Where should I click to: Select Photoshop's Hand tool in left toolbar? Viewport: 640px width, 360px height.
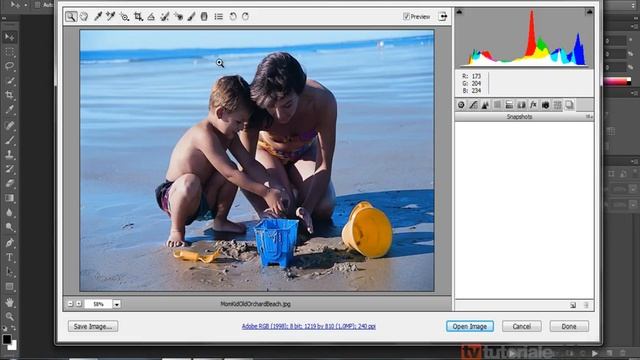tap(10, 302)
